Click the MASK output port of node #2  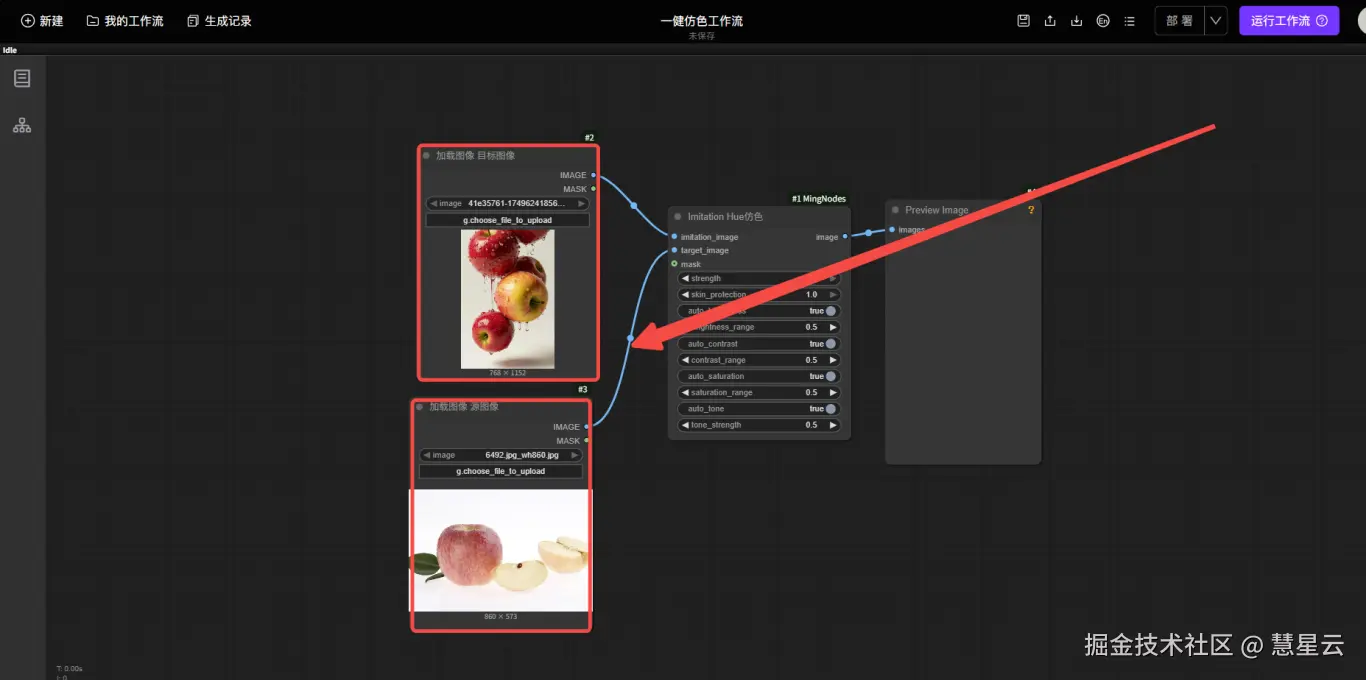(593, 189)
